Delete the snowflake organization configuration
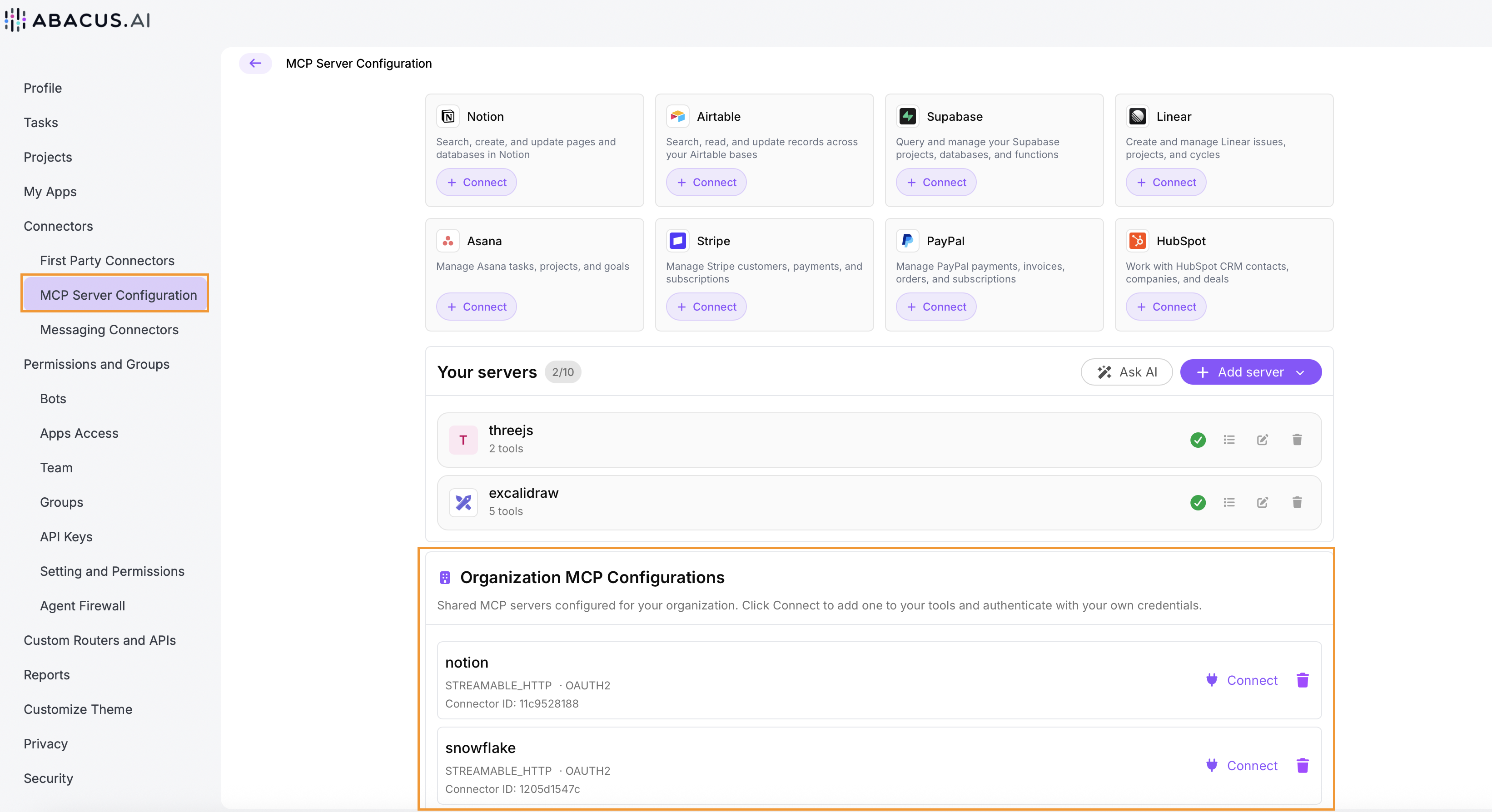This screenshot has height=812, width=1492. (x=1303, y=766)
